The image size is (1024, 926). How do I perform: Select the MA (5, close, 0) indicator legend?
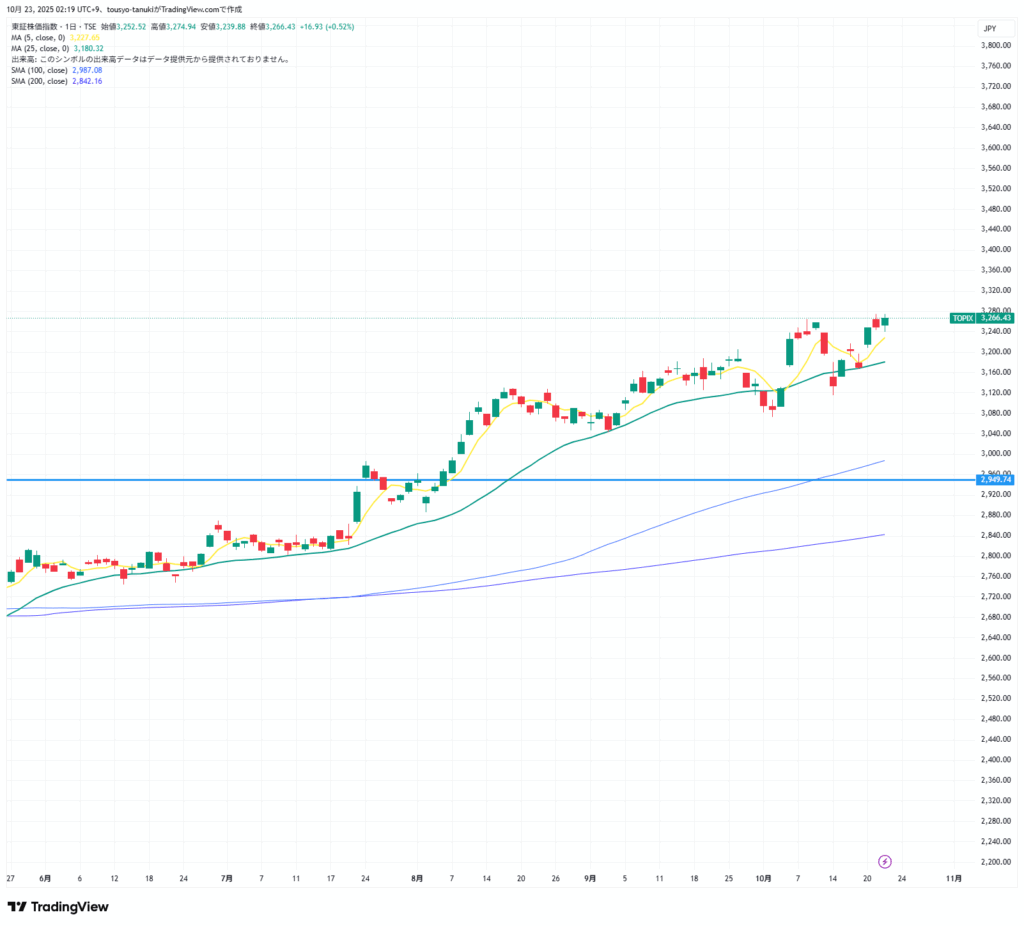click(x=40, y=37)
